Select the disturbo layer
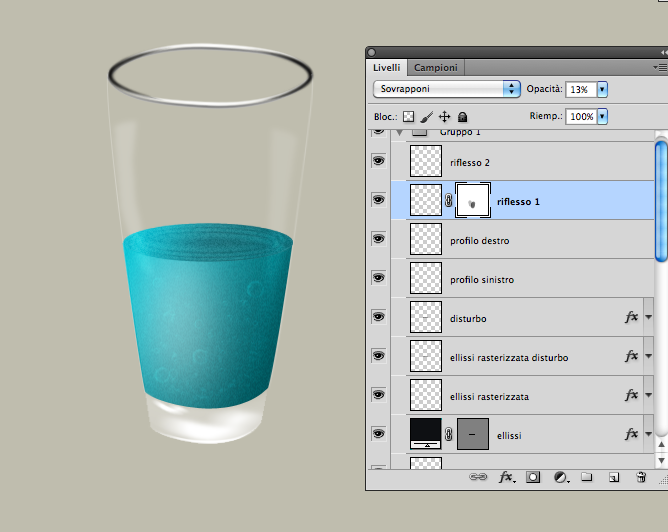This screenshot has height=532, width=668. [523, 317]
